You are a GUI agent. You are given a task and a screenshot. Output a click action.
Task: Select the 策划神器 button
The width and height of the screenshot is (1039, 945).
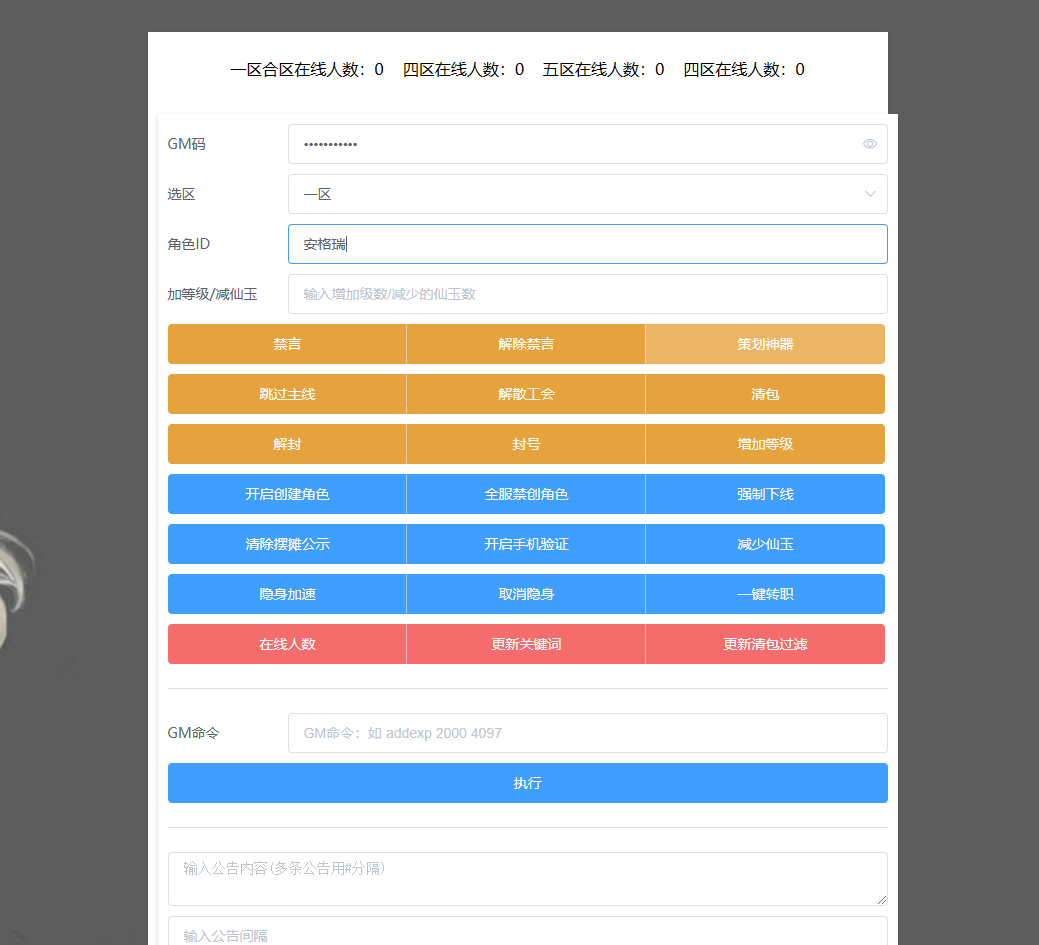(x=765, y=344)
